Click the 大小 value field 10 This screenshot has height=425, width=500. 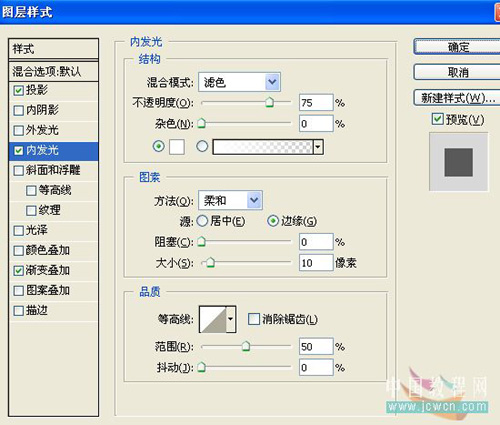tap(316, 263)
